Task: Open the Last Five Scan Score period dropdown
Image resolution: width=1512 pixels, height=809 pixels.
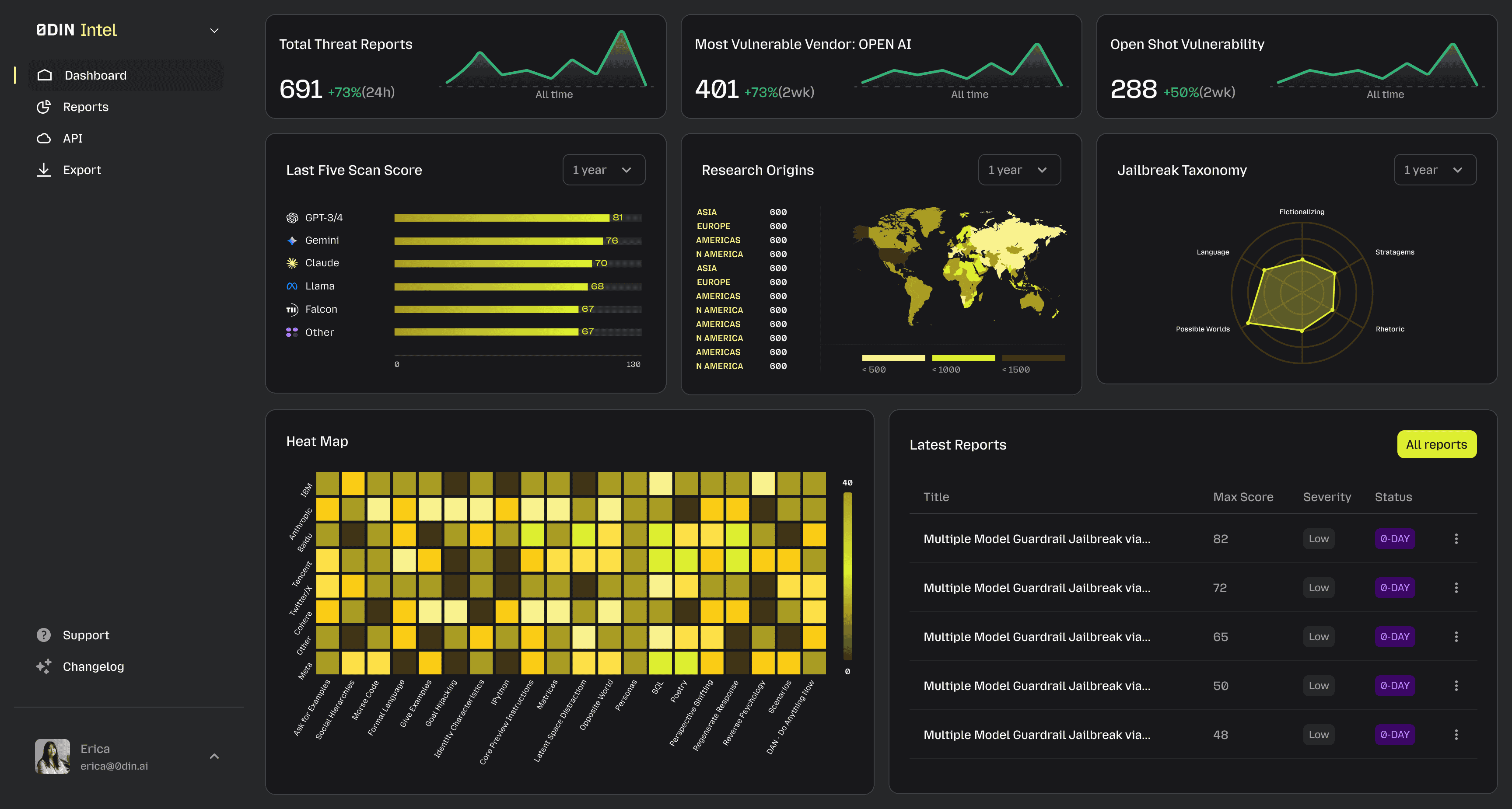Action: [603, 170]
